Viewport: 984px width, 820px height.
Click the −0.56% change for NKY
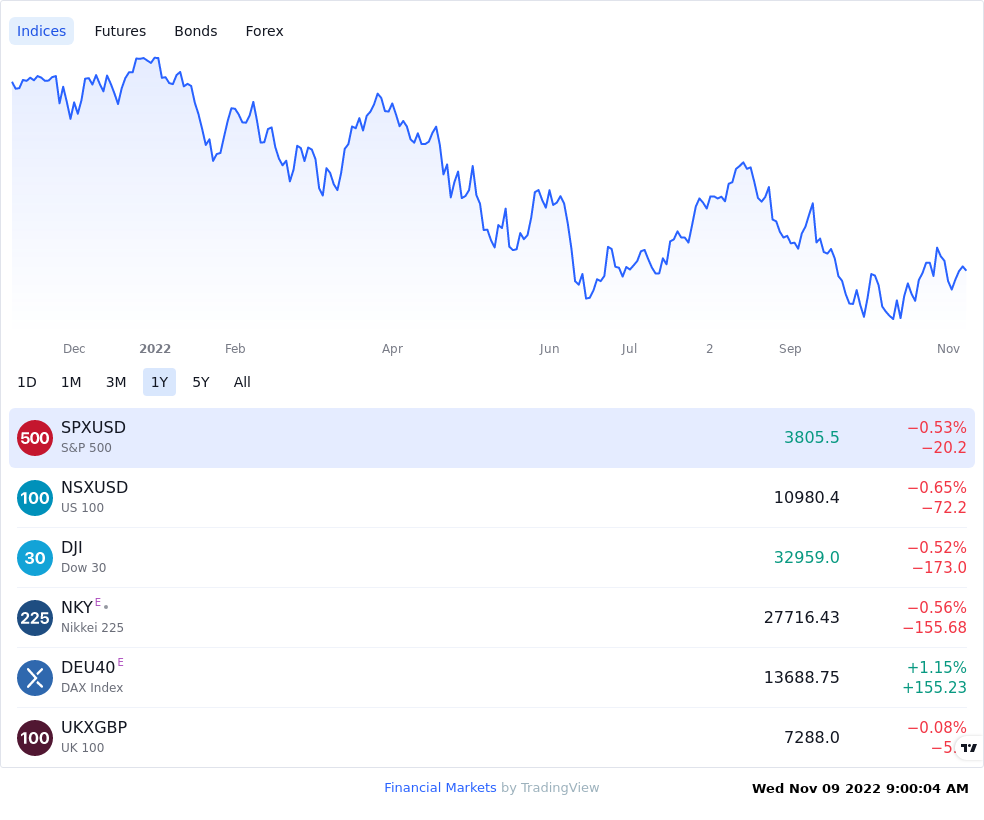pos(936,607)
